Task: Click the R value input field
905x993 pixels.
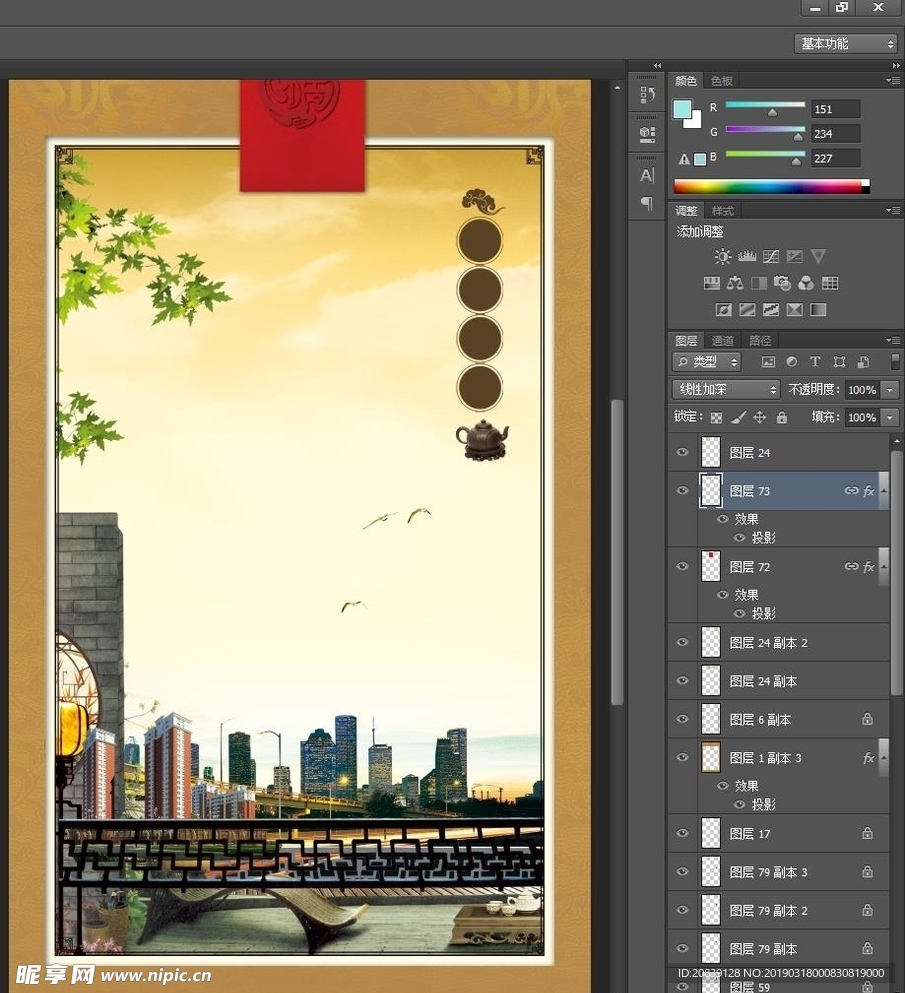Action: 836,109
